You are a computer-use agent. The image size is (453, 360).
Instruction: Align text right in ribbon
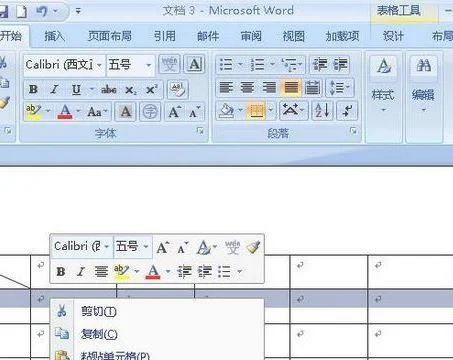point(269,88)
